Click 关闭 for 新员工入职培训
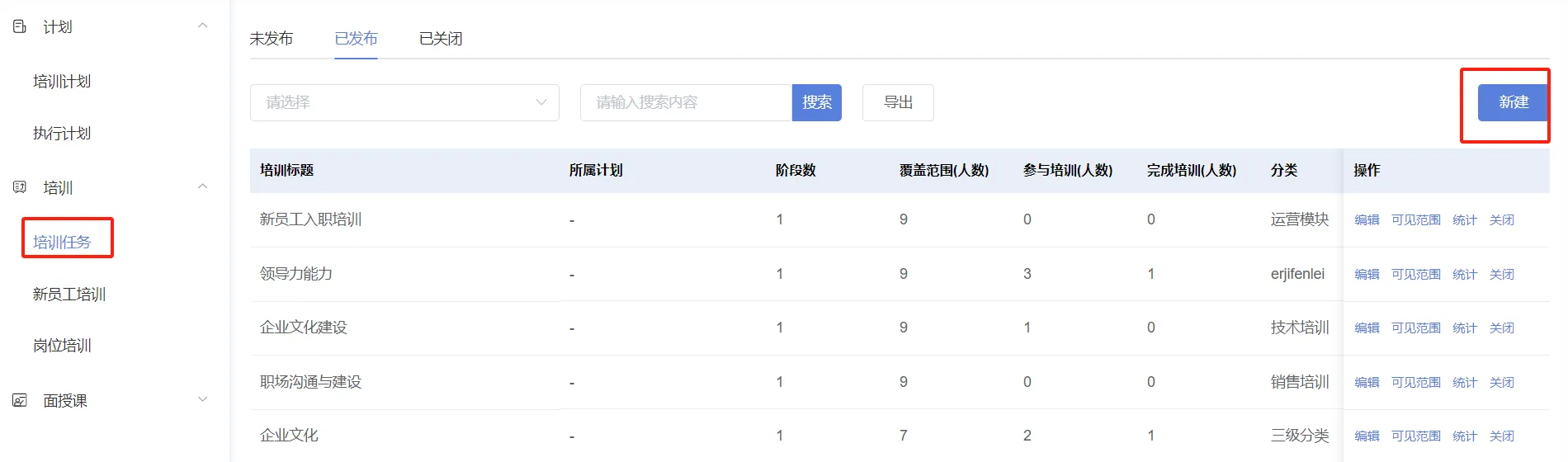 pyautogui.click(x=1502, y=220)
